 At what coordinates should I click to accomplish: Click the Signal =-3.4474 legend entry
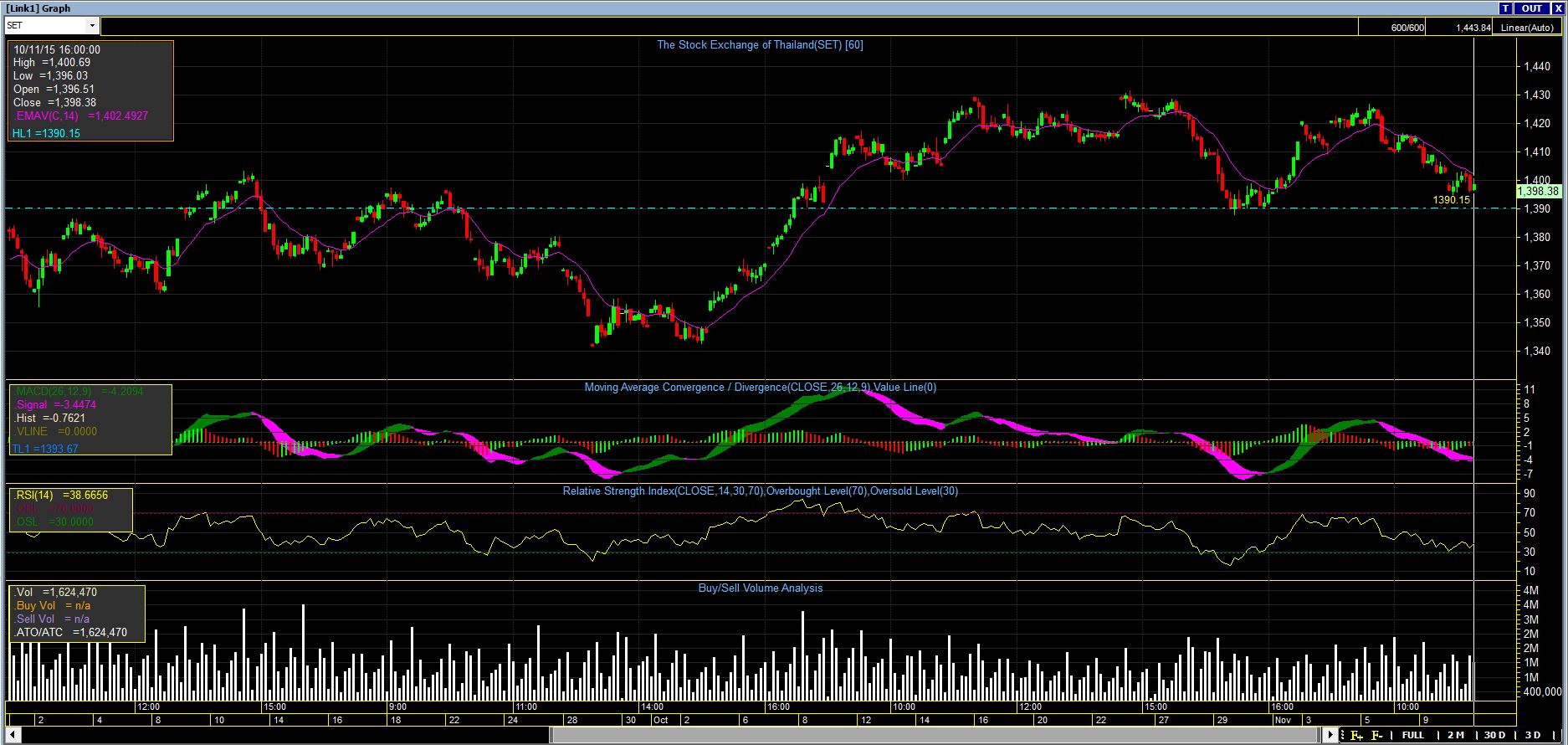tap(55, 405)
